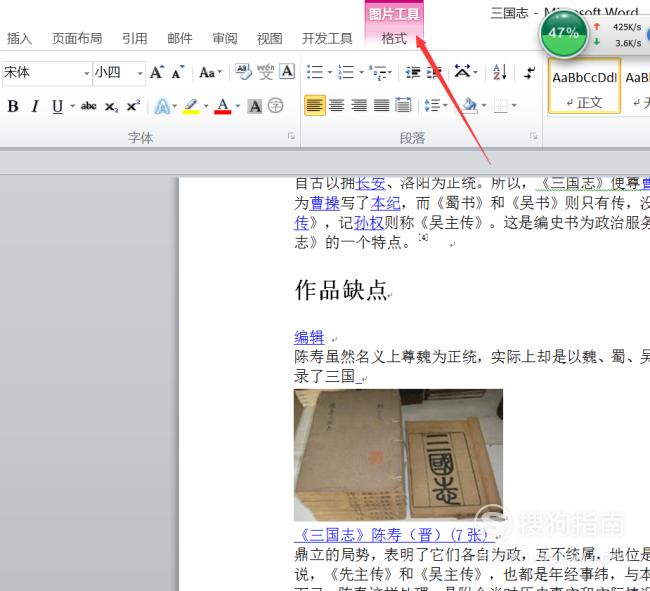Click the Distributed alignment icon

pos(403,105)
